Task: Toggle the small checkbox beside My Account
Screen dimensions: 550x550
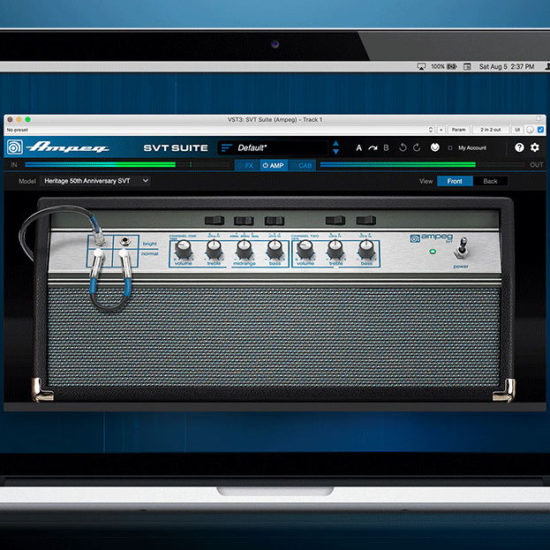Action: [450, 148]
